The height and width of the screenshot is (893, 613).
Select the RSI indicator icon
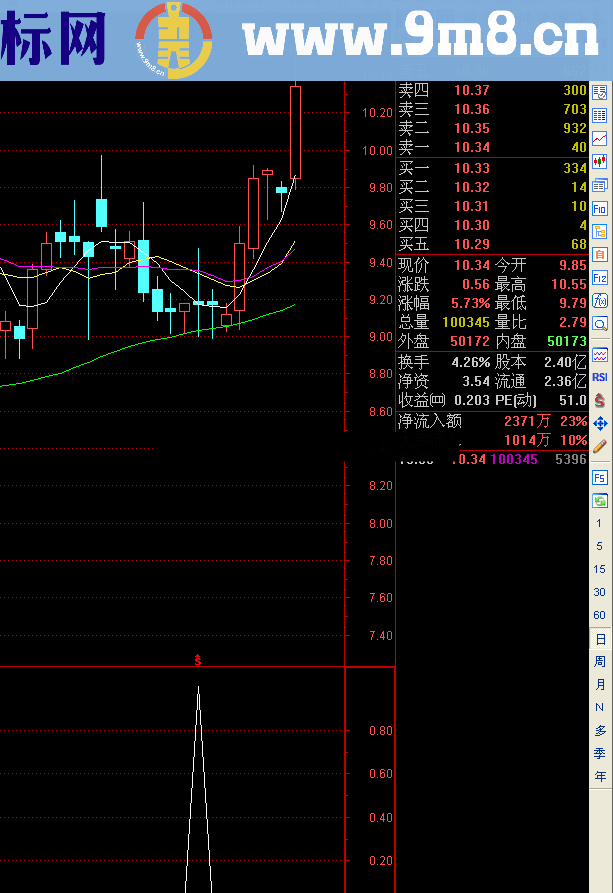click(x=600, y=377)
